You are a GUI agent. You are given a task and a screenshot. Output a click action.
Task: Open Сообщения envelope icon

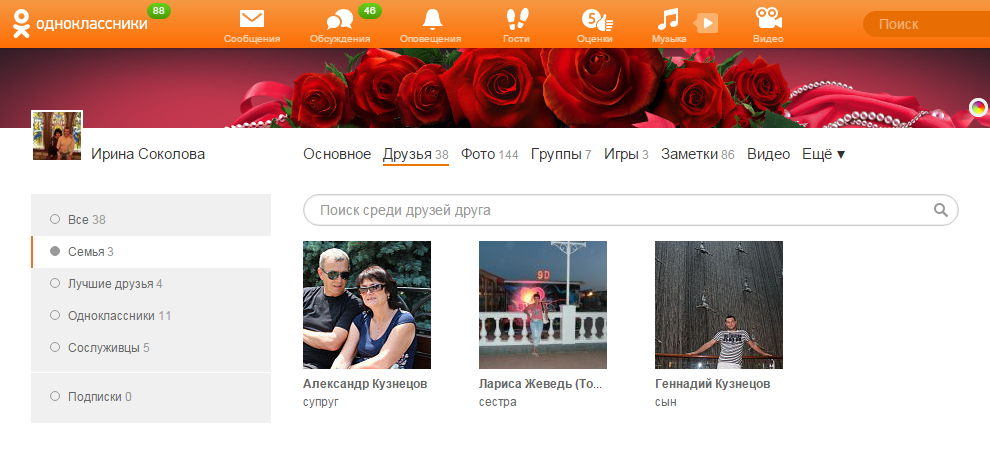252,19
